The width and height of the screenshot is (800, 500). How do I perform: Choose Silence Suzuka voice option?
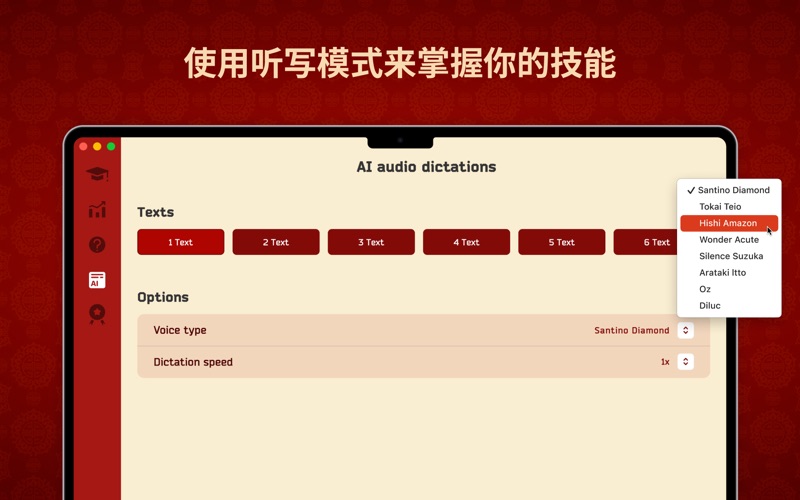(x=731, y=256)
